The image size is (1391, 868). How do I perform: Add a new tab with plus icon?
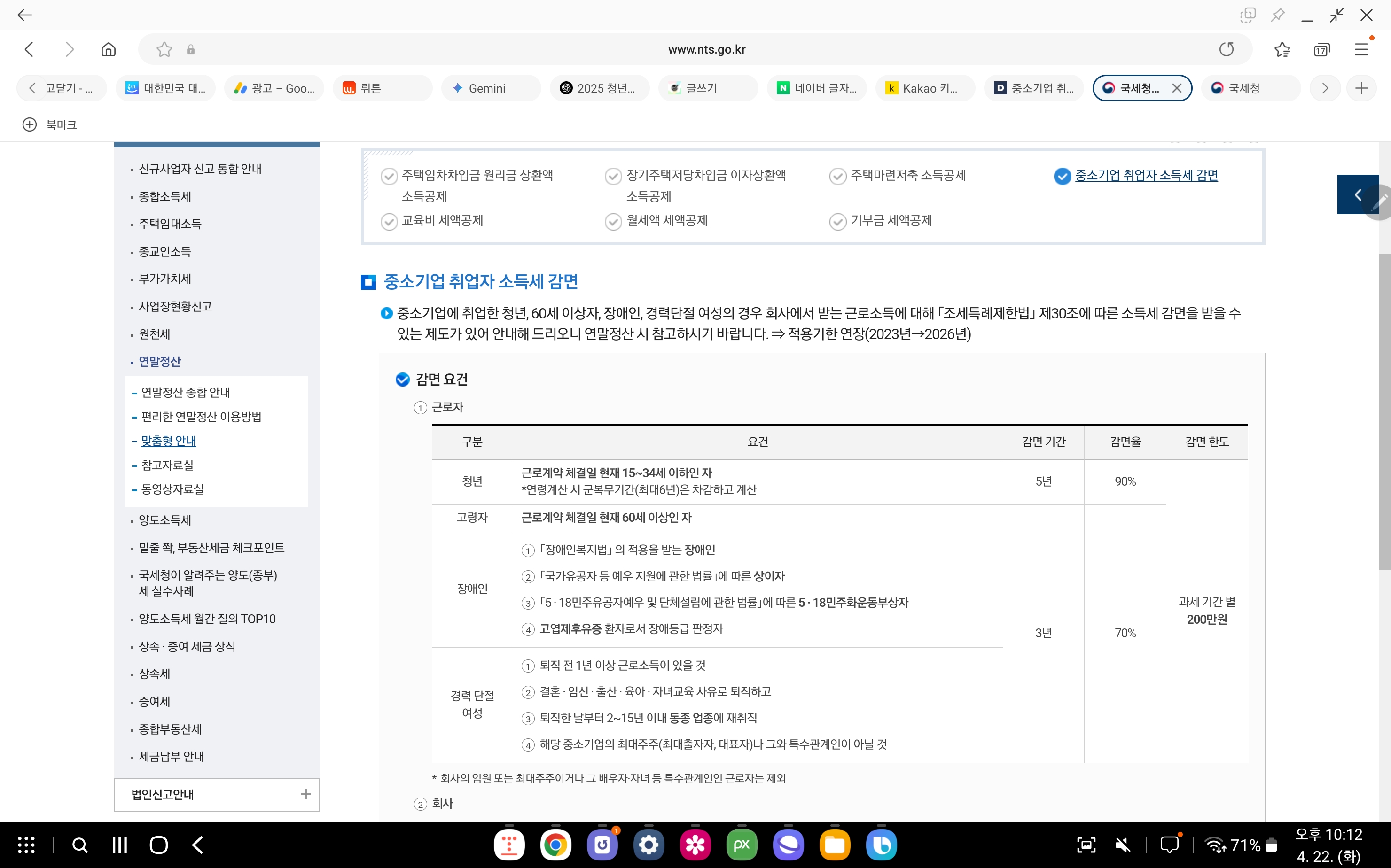[1361, 88]
